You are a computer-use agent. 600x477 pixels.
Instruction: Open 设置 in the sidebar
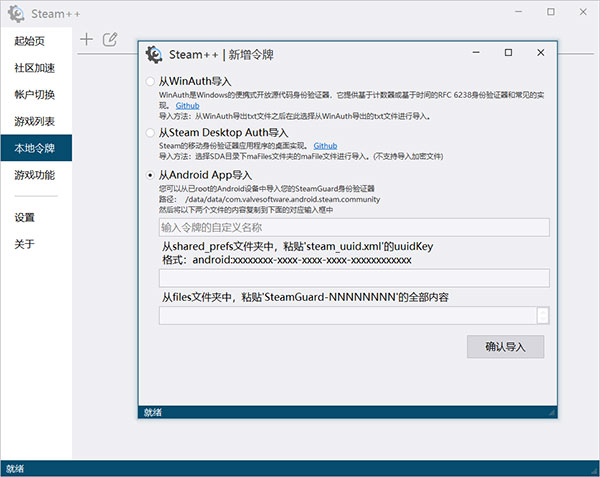[36, 217]
